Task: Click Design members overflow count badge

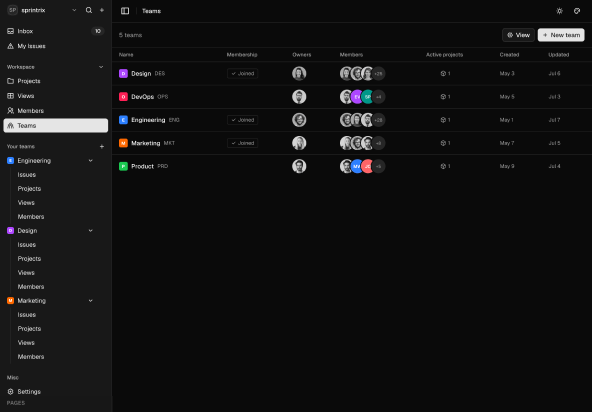Action: (x=378, y=73)
